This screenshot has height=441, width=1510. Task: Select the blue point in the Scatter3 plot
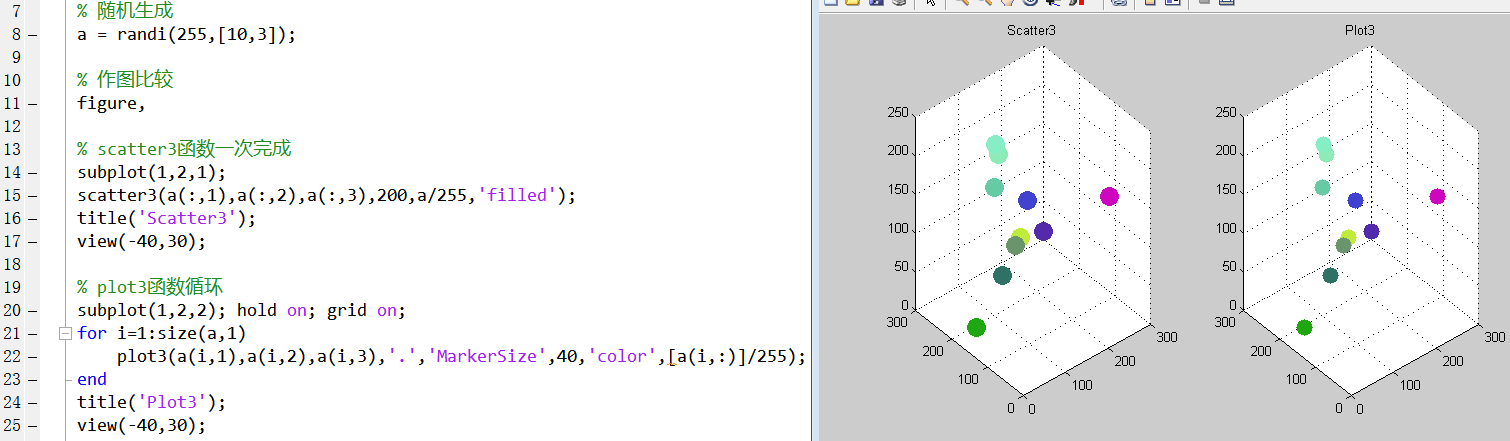coord(1027,200)
